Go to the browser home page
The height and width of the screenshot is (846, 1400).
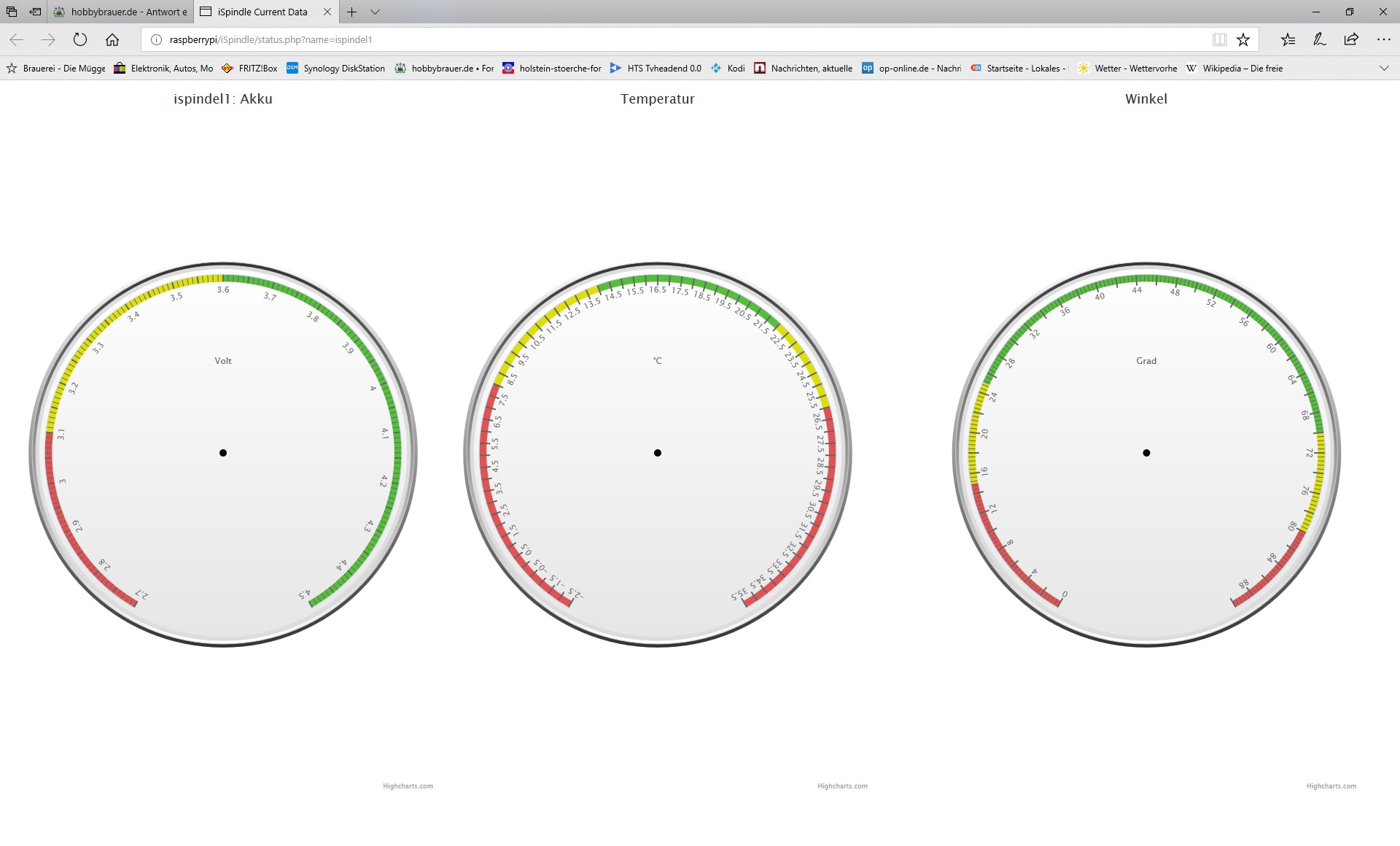pos(112,39)
